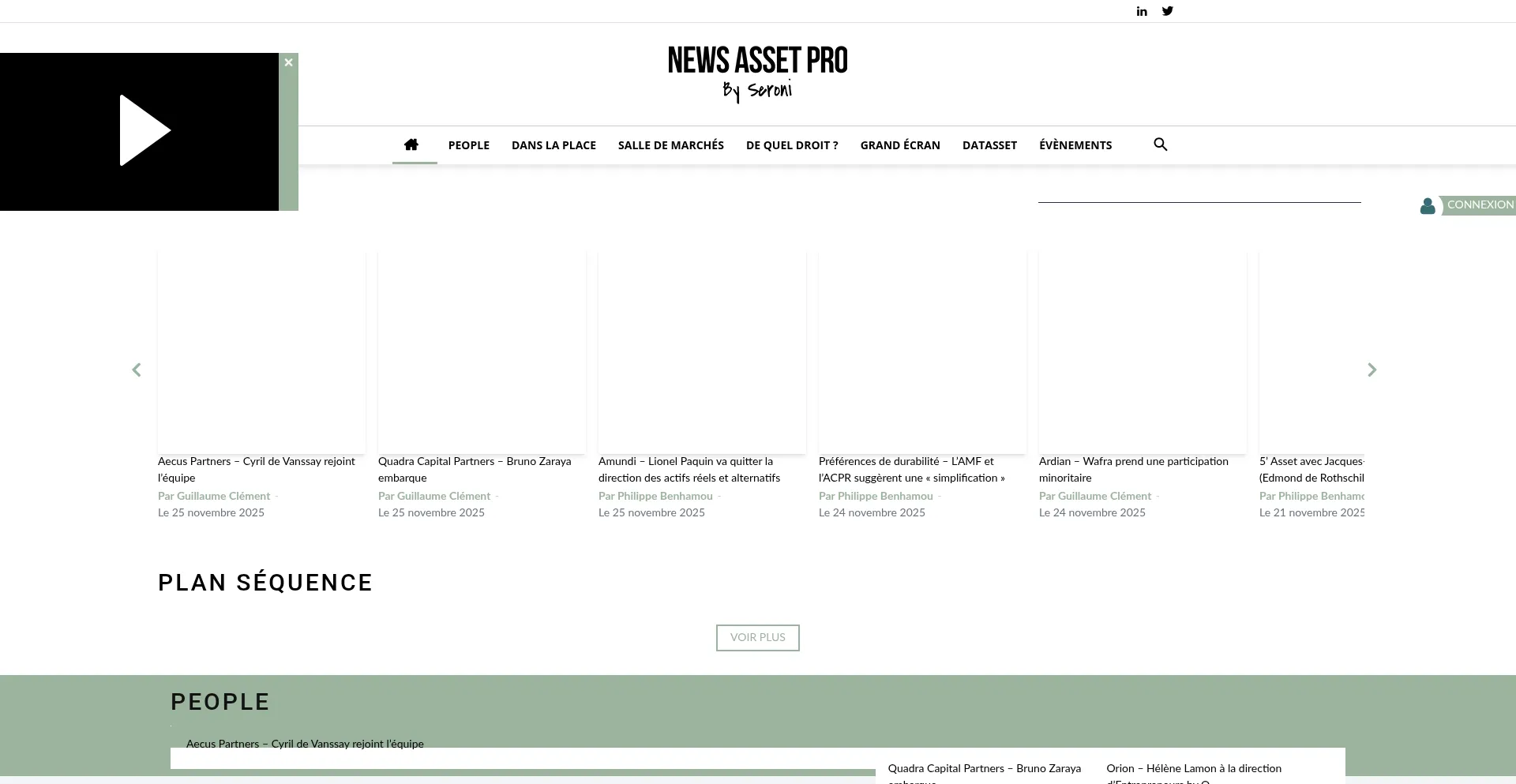Open the Dans la Place menu
The width and height of the screenshot is (1516, 784).
click(553, 145)
